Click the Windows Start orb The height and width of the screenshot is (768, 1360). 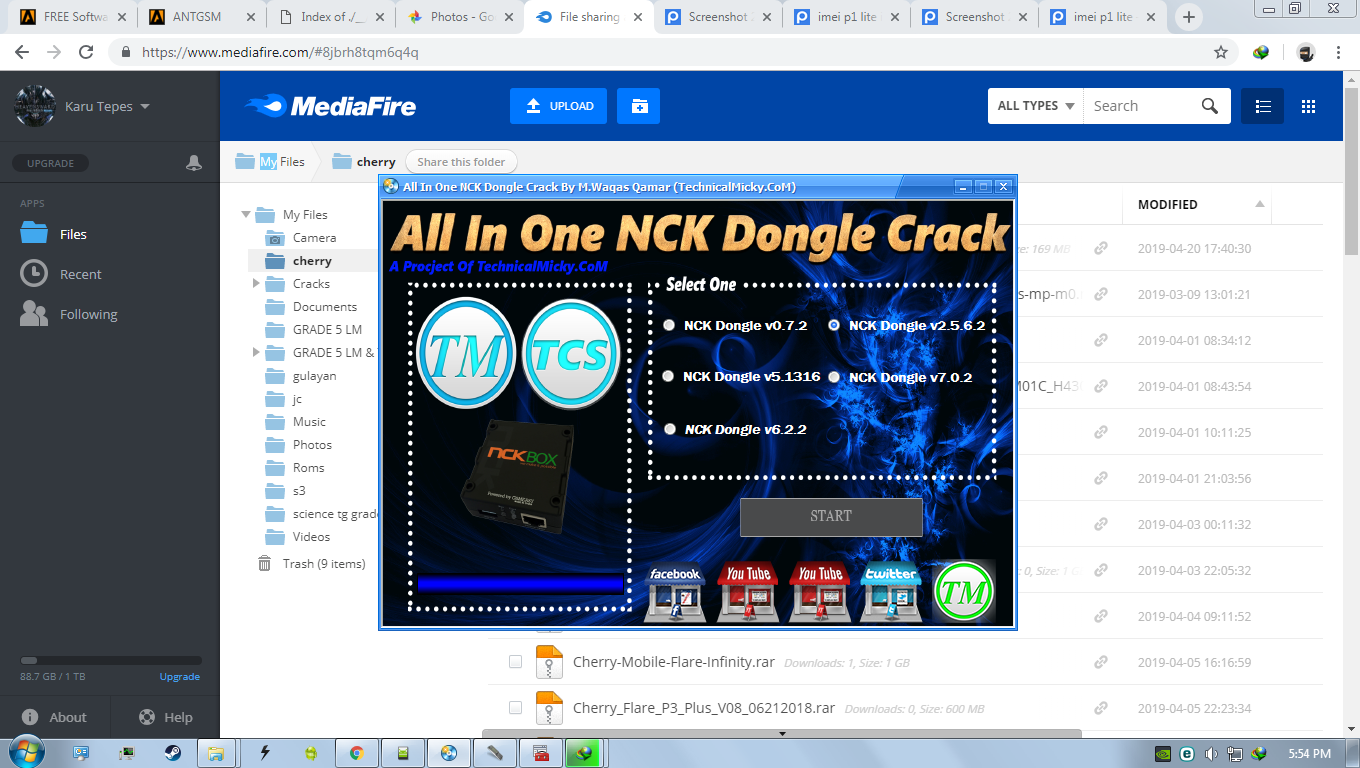(25, 751)
